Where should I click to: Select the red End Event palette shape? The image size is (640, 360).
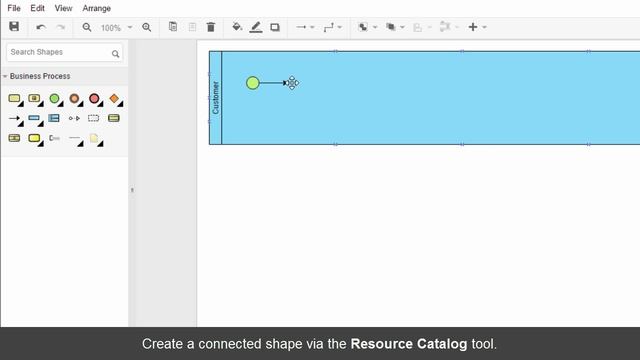95,99
